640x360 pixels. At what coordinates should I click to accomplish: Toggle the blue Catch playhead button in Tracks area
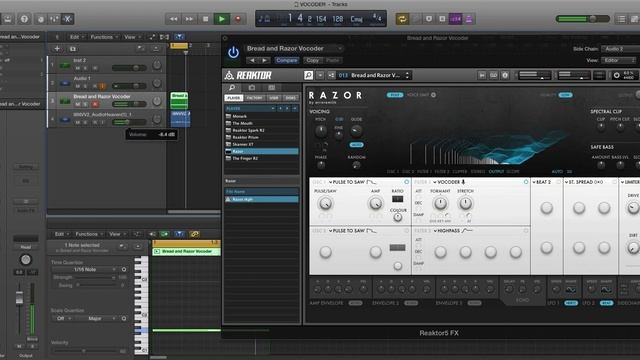click(179, 37)
